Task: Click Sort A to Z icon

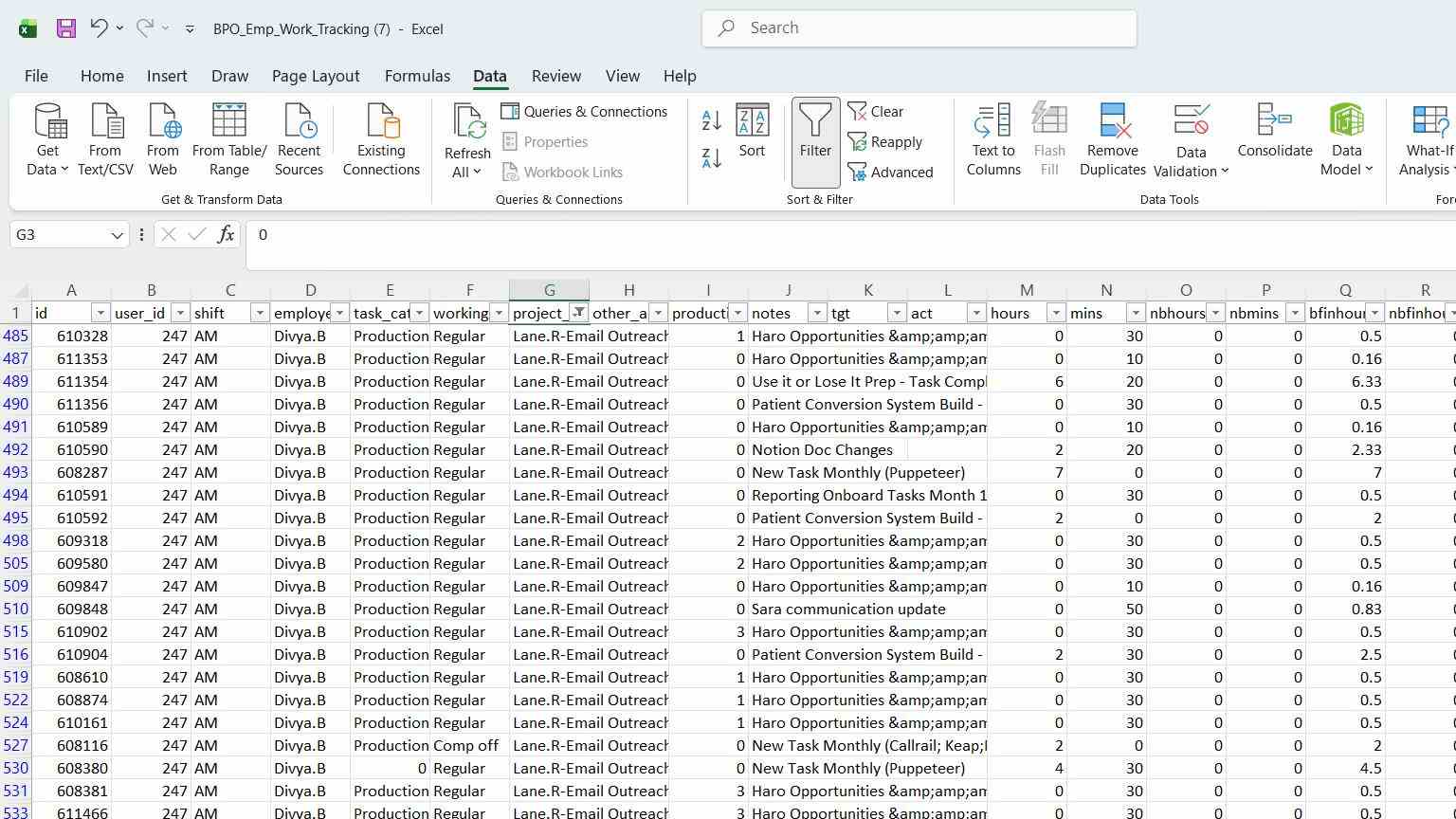Action: click(x=712, y=120)
